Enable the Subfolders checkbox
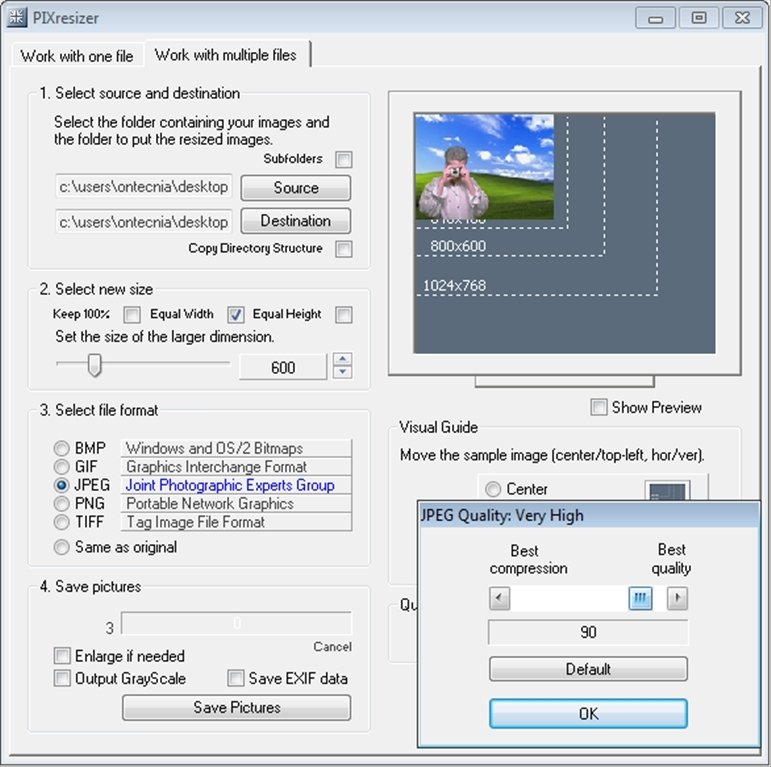 343,159
